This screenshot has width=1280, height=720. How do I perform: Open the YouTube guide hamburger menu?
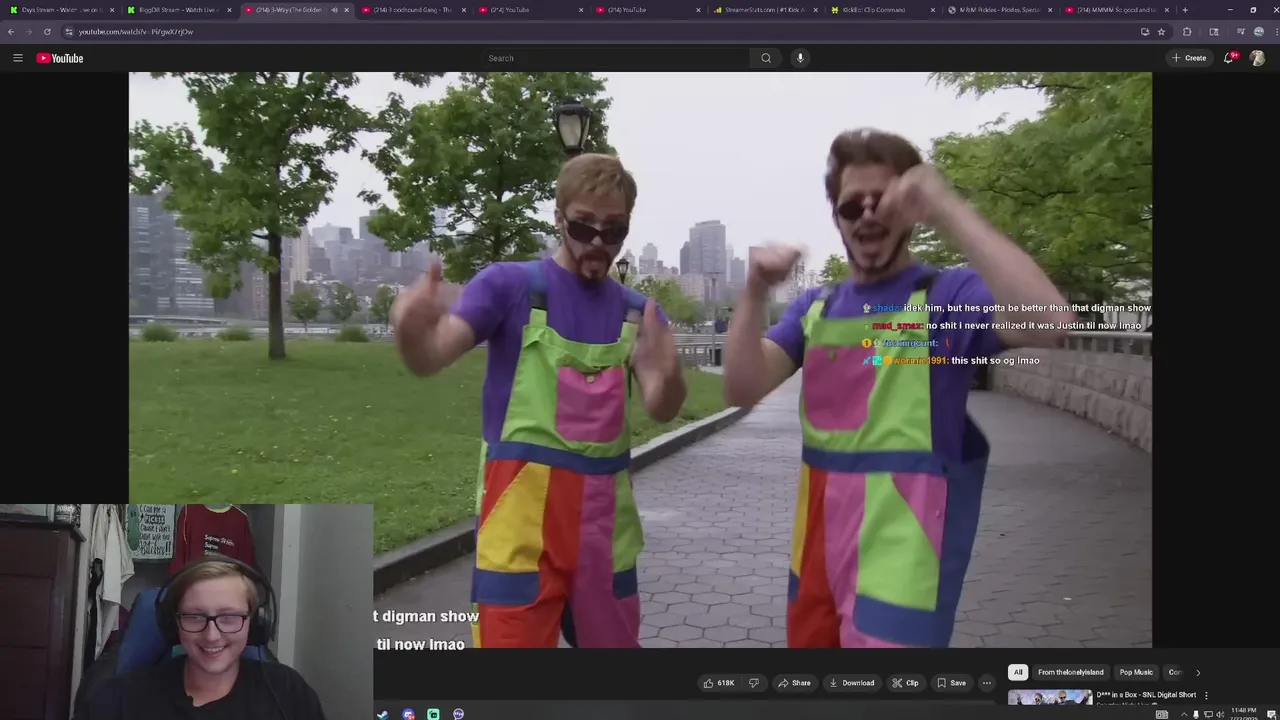coord(17,58)
